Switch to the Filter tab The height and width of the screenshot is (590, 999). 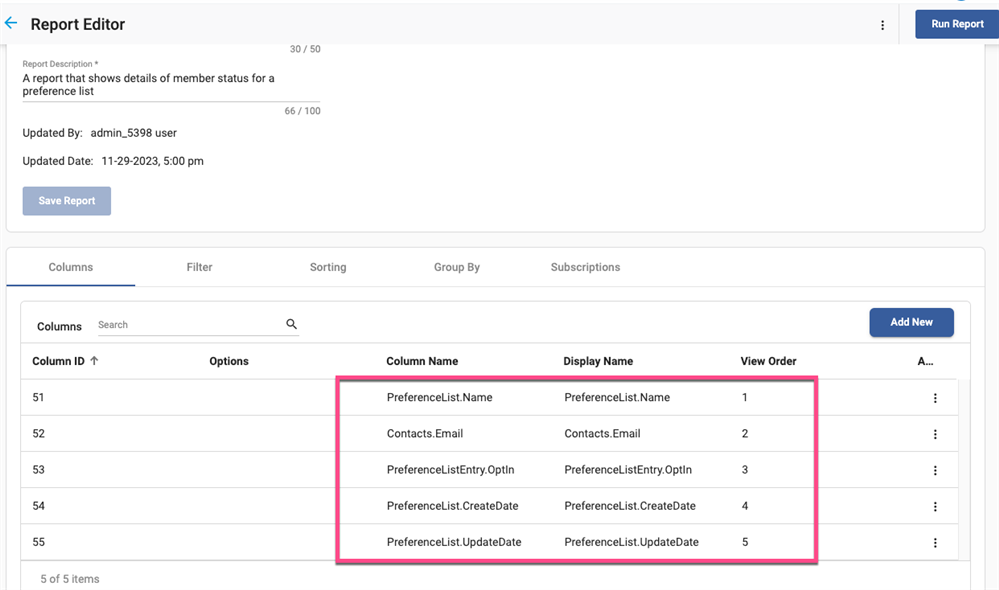tap(199, 267)
